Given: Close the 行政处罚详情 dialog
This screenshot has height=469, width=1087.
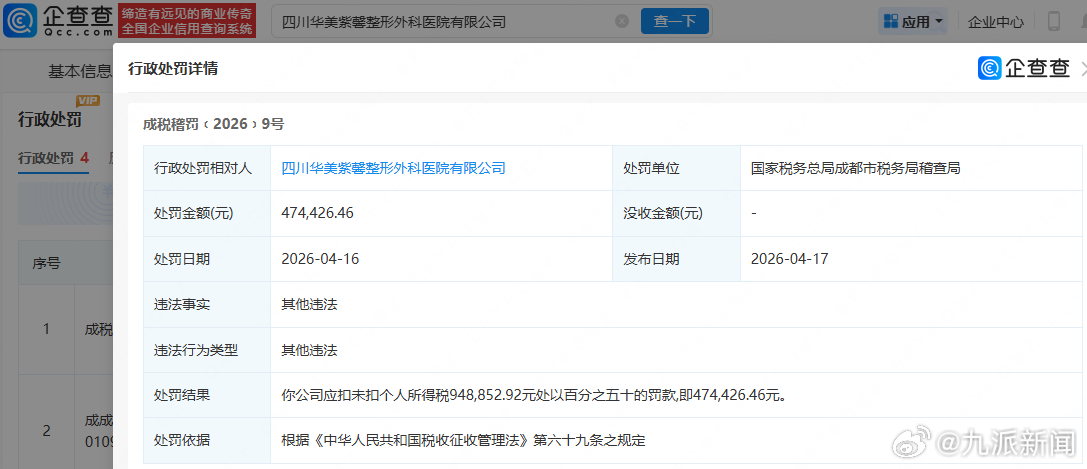Looking at the screenshot, I should pos(1083,68).
